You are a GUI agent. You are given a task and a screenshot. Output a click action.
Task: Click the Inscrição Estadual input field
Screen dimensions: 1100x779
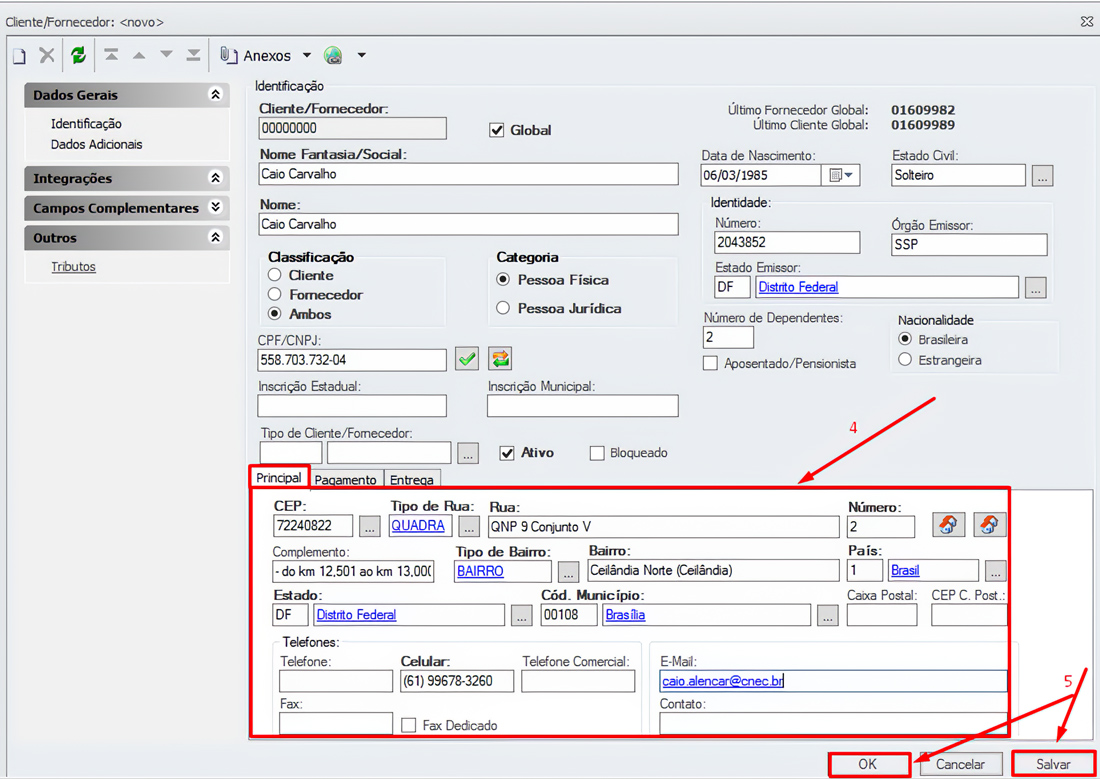[352, 406]
